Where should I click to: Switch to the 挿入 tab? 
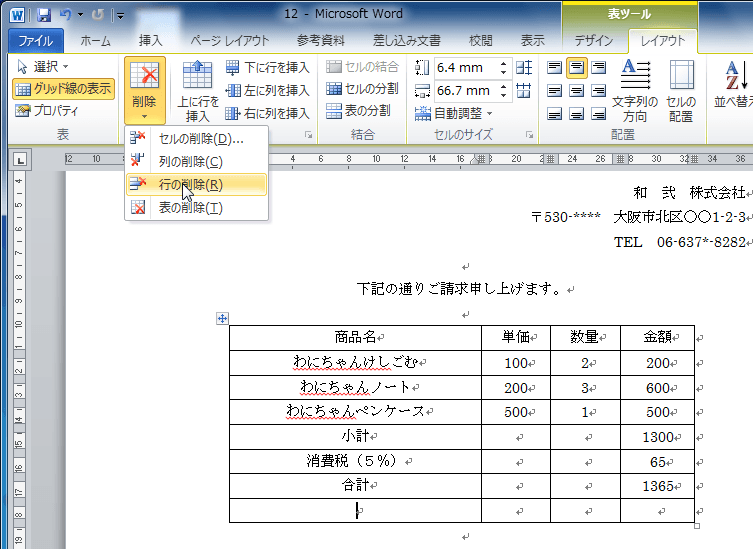(x=150, y=41)
